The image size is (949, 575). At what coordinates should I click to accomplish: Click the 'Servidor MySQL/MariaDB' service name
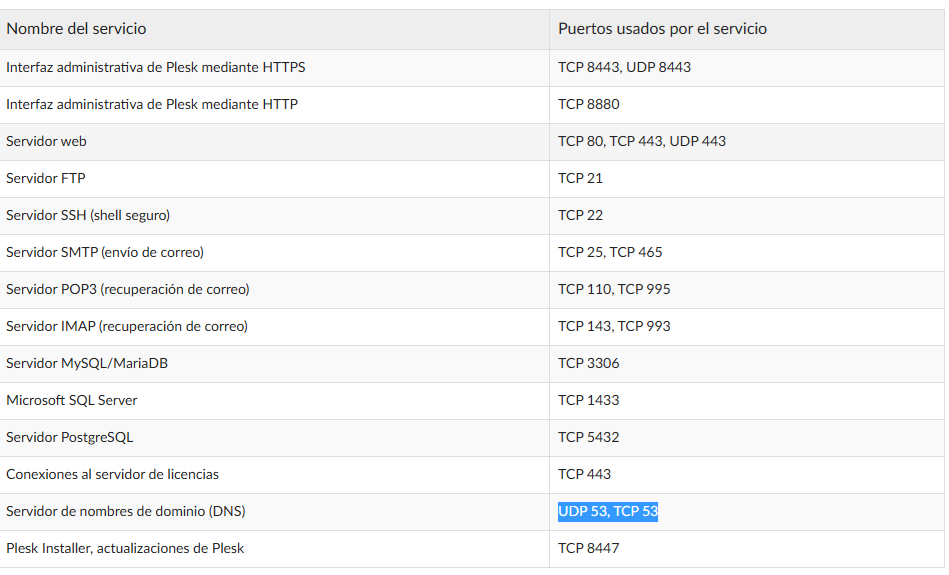[87, 363]
